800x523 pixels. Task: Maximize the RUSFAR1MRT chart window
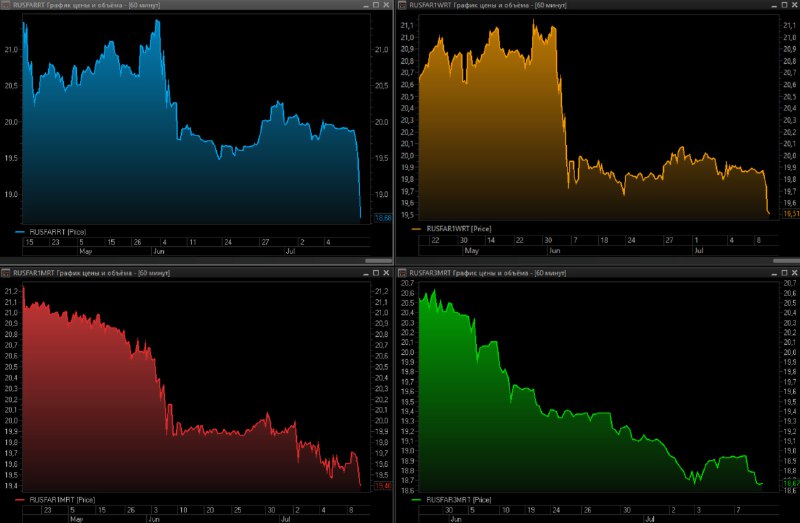(x=376, y=272)
